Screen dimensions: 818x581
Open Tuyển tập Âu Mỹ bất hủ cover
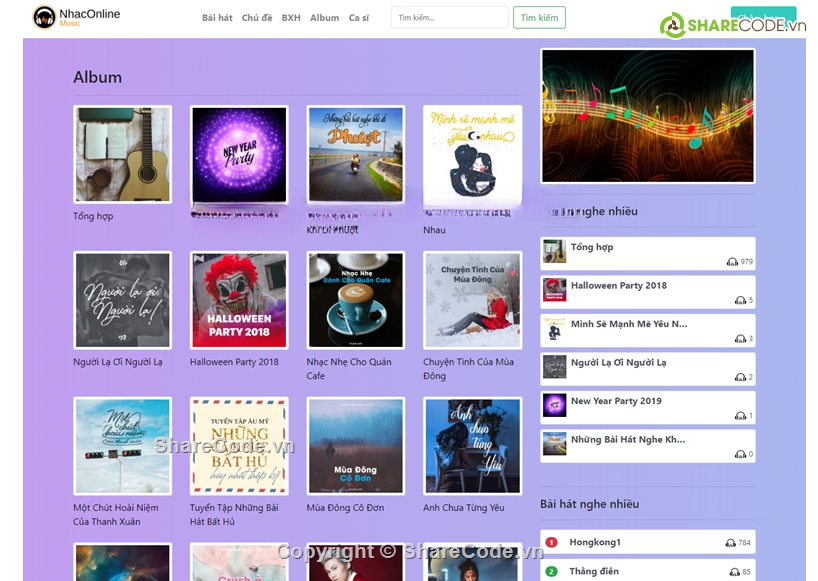click(239, 446)
